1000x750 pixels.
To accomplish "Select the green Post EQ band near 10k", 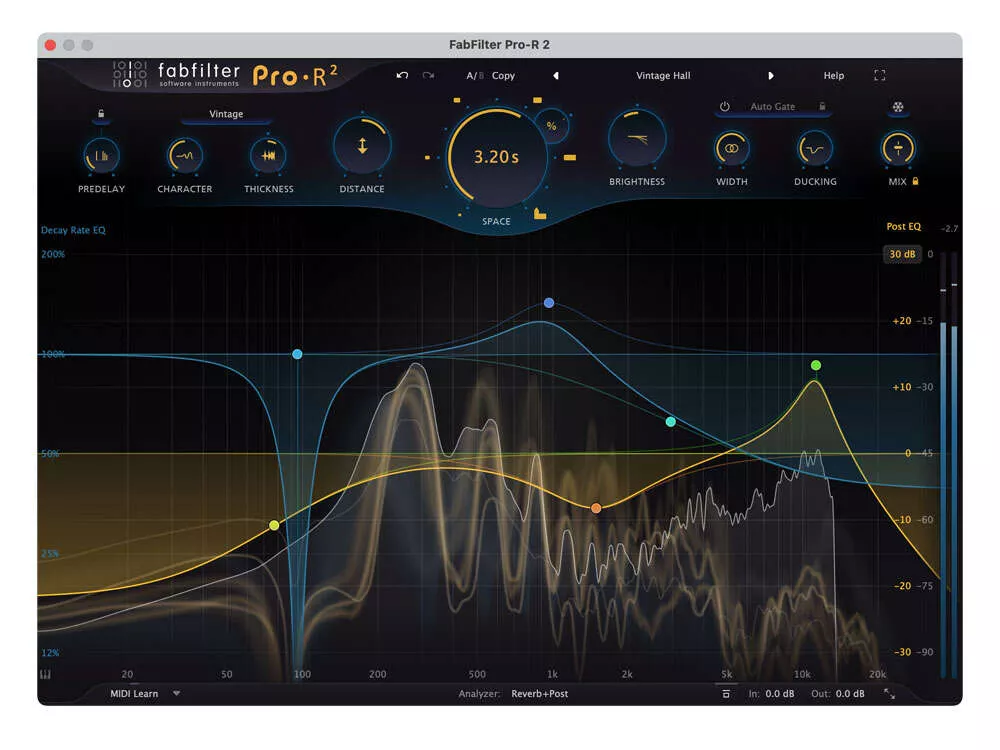I will (816, 365).
